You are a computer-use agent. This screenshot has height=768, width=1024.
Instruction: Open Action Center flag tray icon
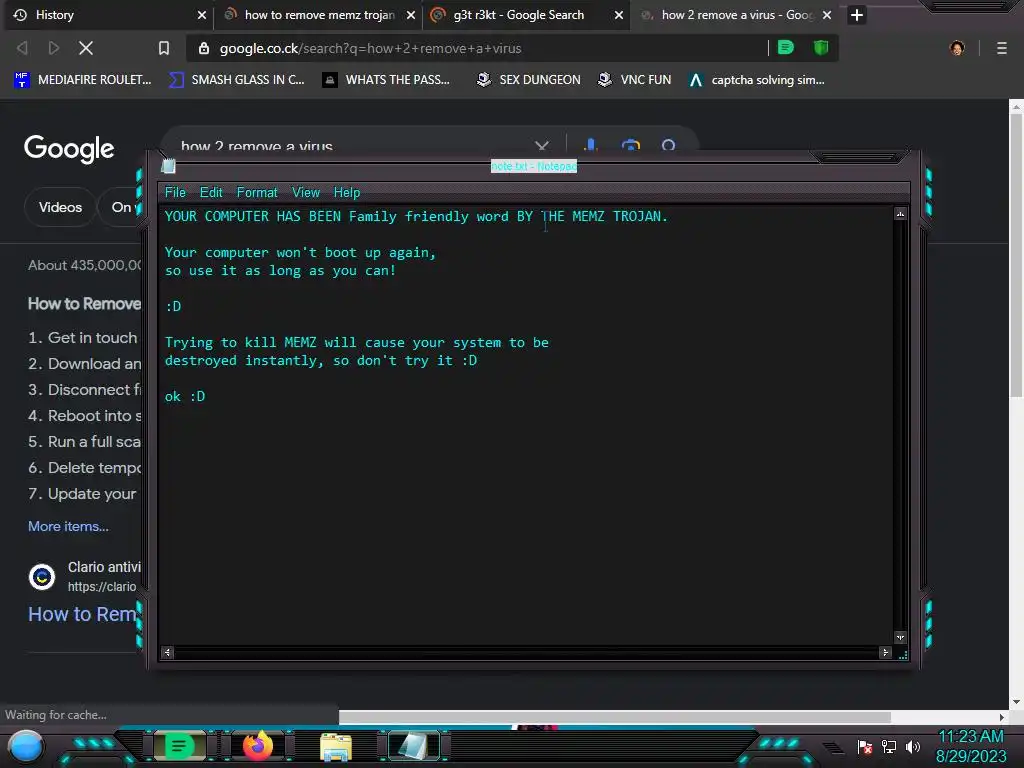click(865, 747)
